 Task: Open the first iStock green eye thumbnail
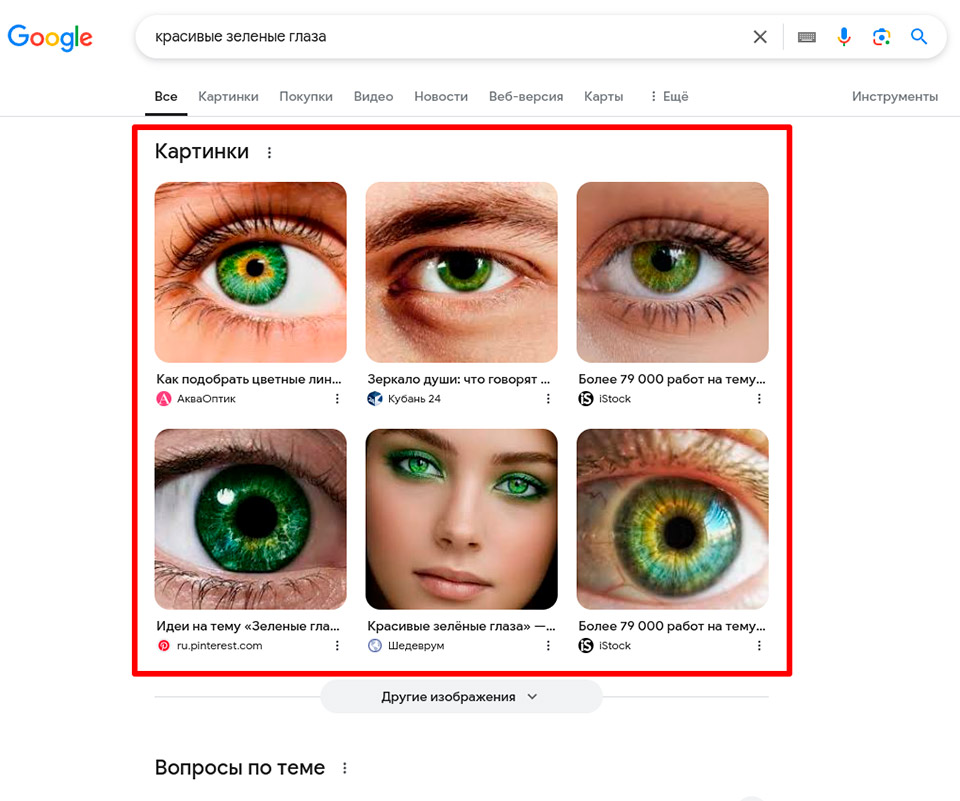(x=672, y=272)
